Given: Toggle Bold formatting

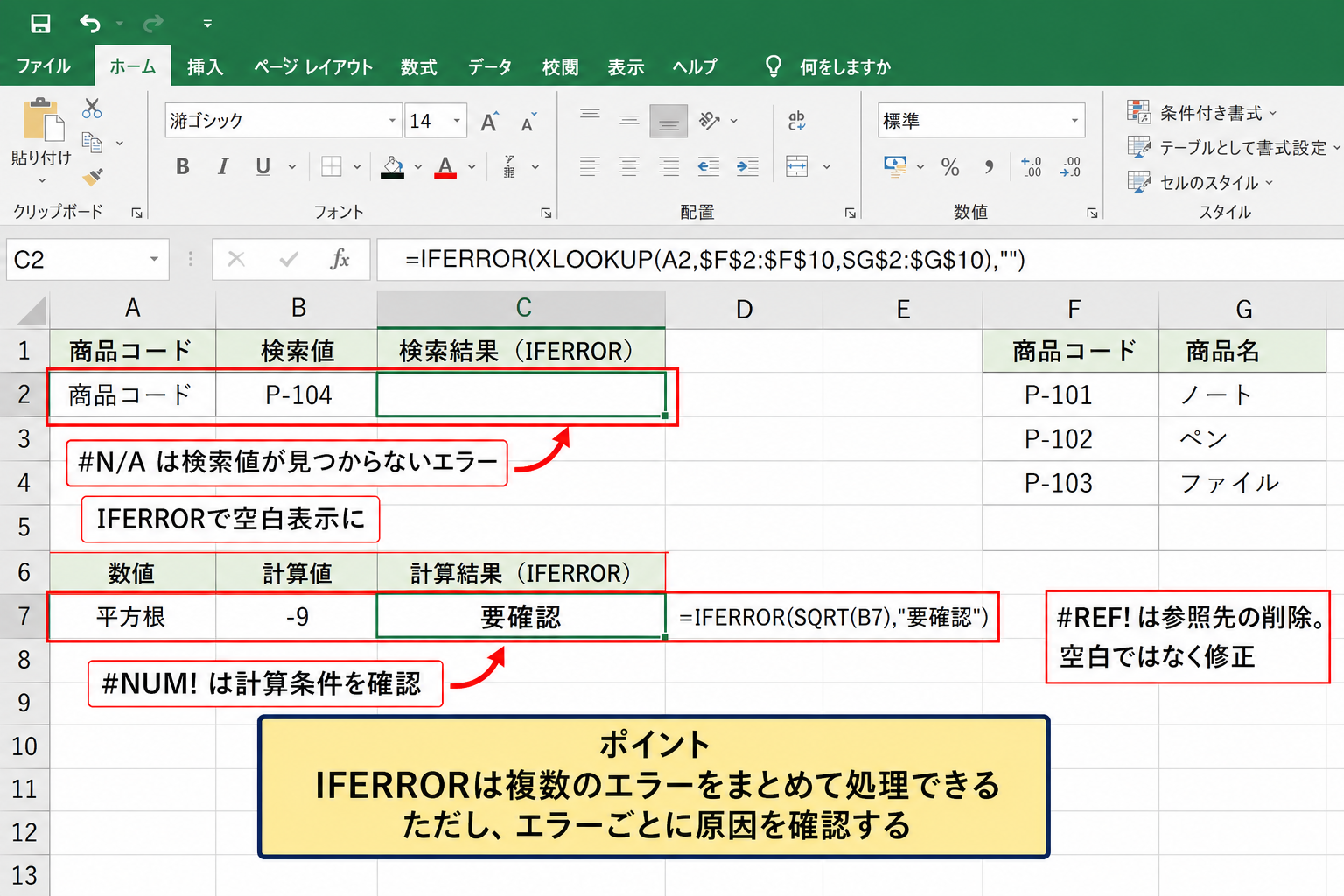Looking at the screenshot, I should pyautogui.click(x=182, y=166).
